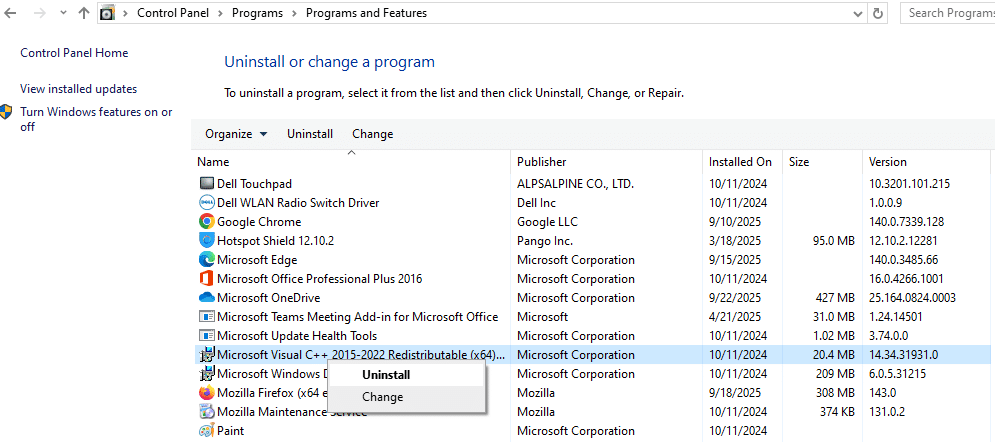Sort list by the Version column header
The image size is (995, 442).
(x=928, y=162)
